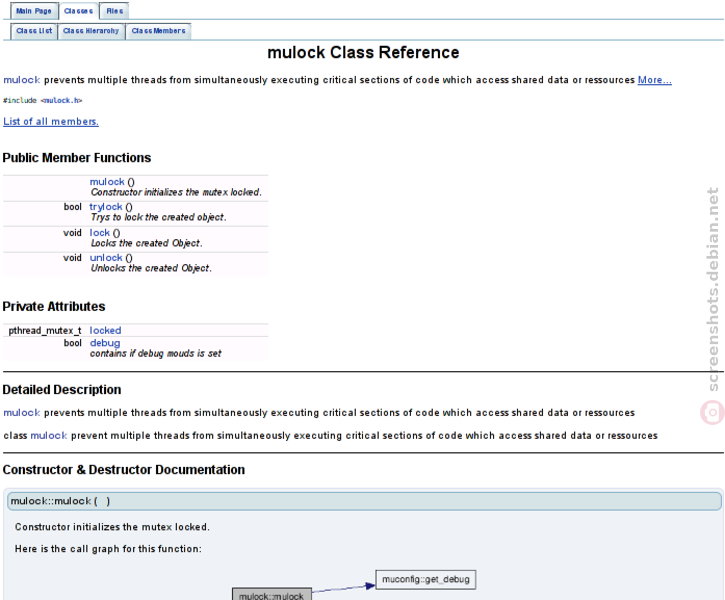725x600 pixels.
Task: Click void return type of unlock row
Action: point(72,258)
